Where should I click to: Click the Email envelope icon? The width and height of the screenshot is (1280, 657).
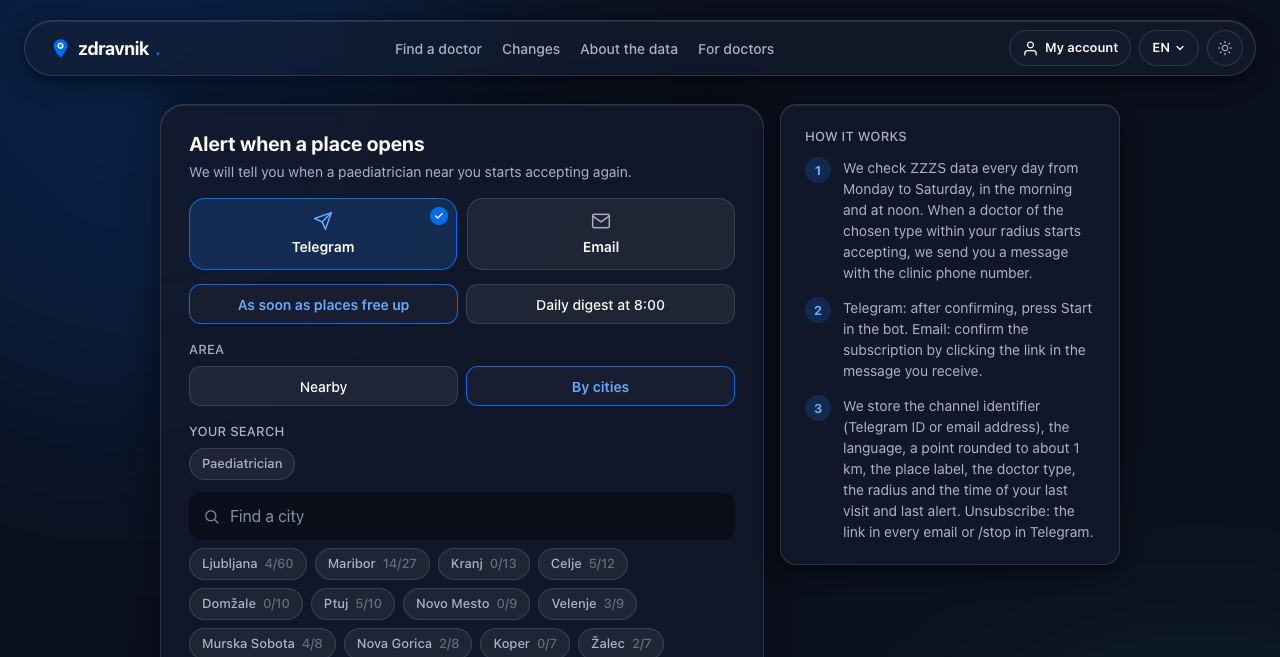601,221
